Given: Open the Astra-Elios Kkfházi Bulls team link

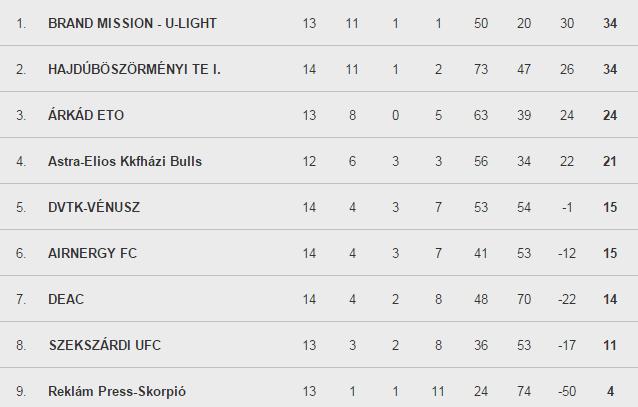Looking at the screenshot, I should [125, 161].
